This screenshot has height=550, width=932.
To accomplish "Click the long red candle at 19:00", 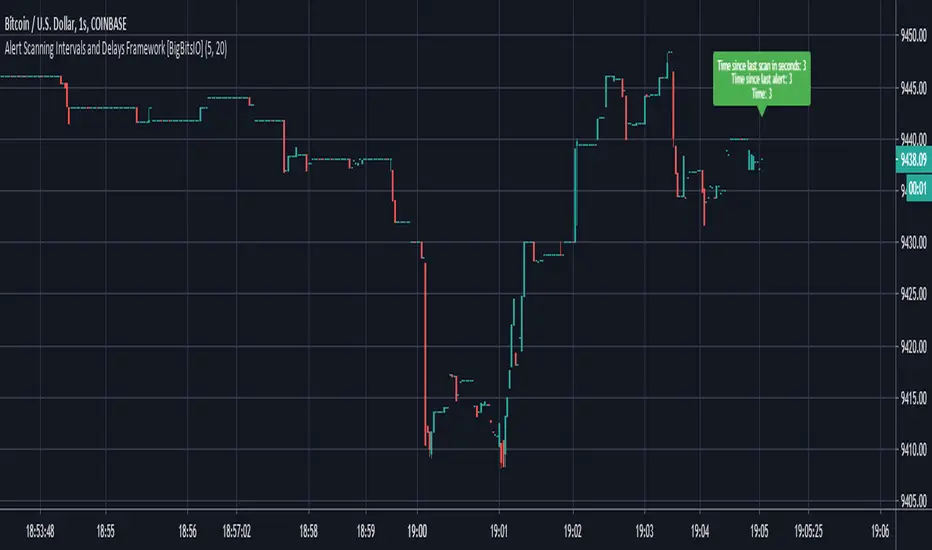I will 425,340.
